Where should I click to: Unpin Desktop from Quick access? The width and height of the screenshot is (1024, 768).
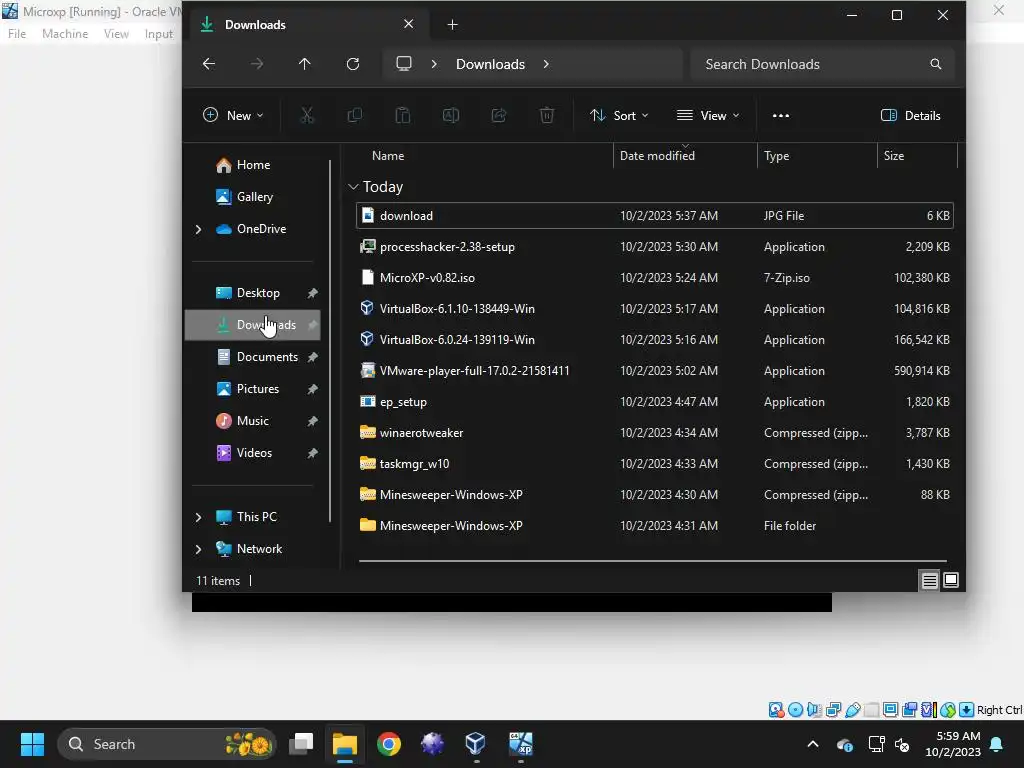tap(313, 293)
